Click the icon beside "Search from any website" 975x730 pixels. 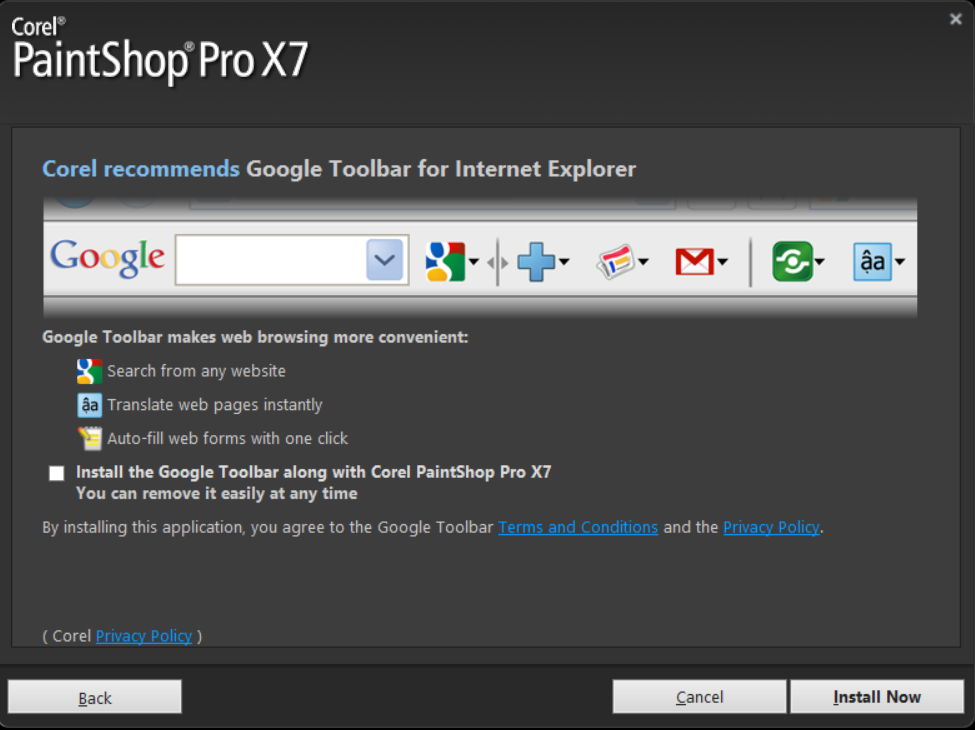click(90, 372)
